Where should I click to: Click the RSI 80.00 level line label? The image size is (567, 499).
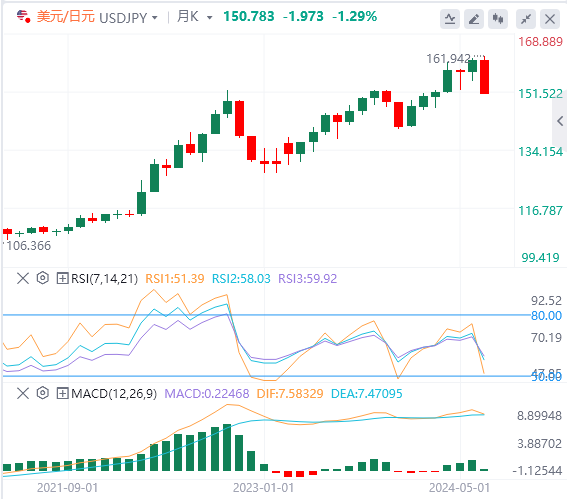coord(546,316)
